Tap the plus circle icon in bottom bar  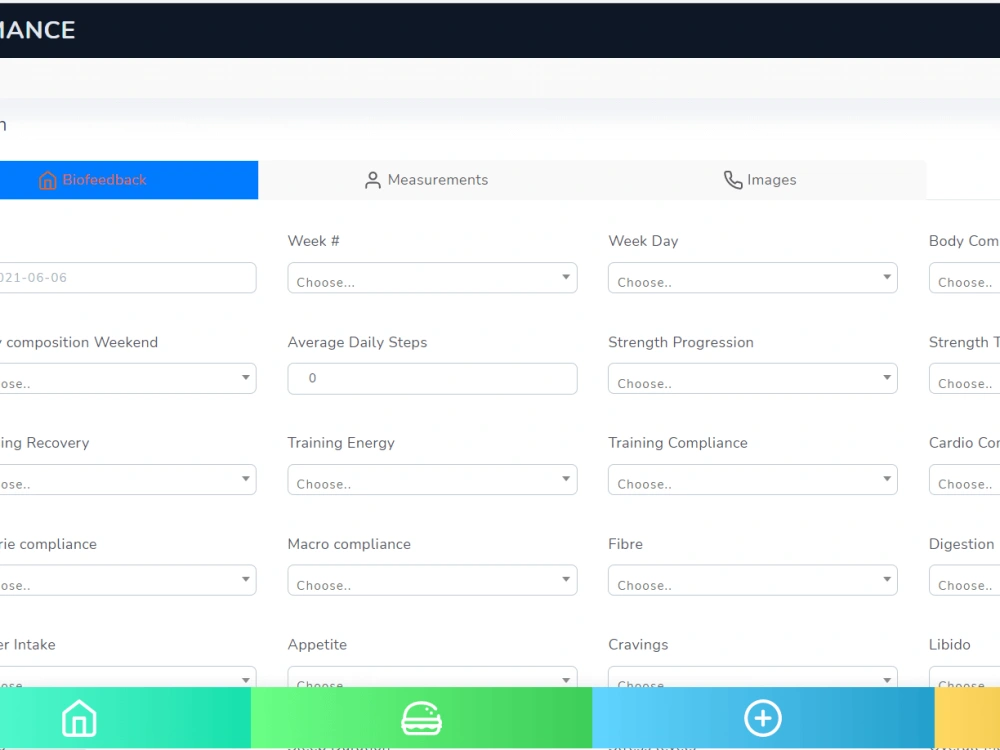763,718
